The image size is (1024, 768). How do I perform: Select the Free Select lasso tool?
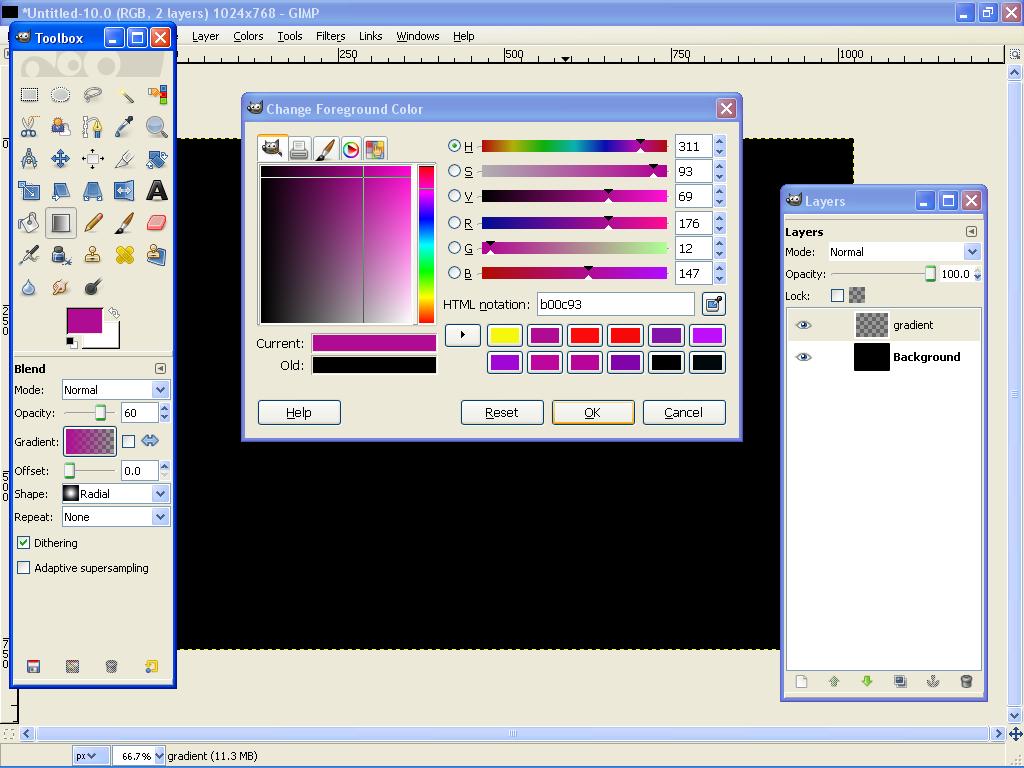tap(93, 95)
